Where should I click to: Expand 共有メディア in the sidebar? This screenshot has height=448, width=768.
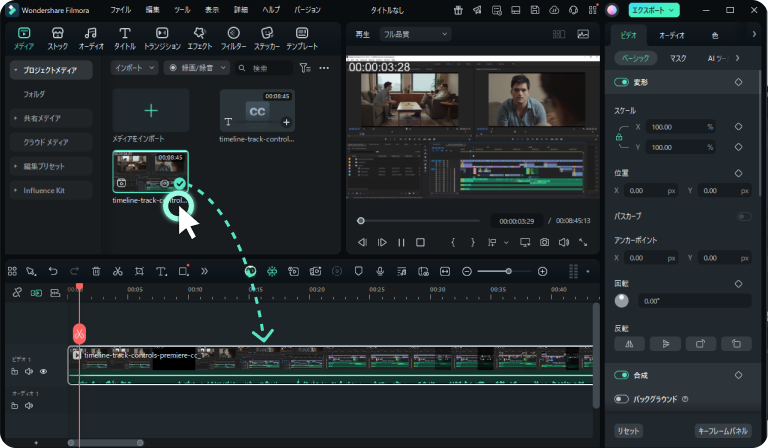51,118
